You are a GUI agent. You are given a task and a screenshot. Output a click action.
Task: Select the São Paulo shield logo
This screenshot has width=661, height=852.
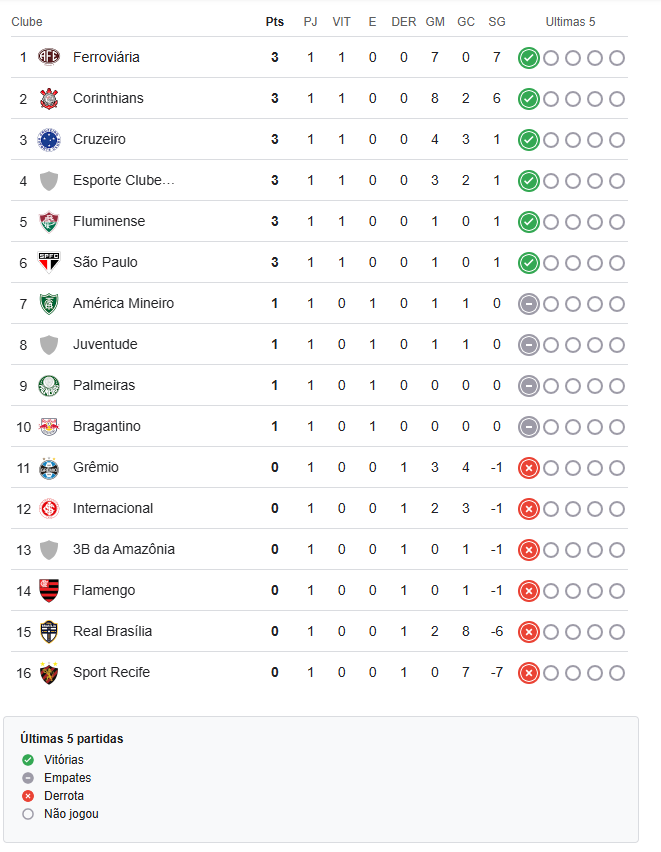point(49,262)
